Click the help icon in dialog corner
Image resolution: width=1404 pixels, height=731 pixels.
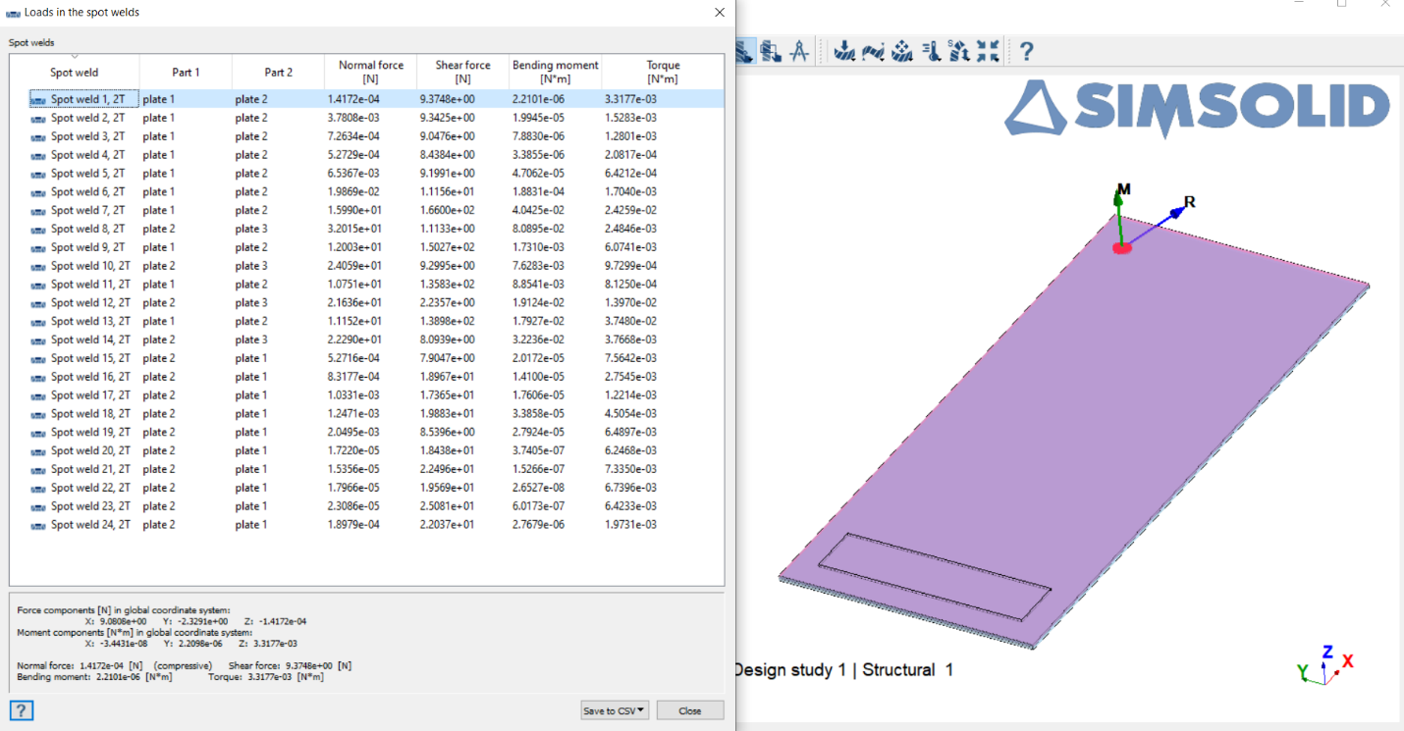(21, 710)
